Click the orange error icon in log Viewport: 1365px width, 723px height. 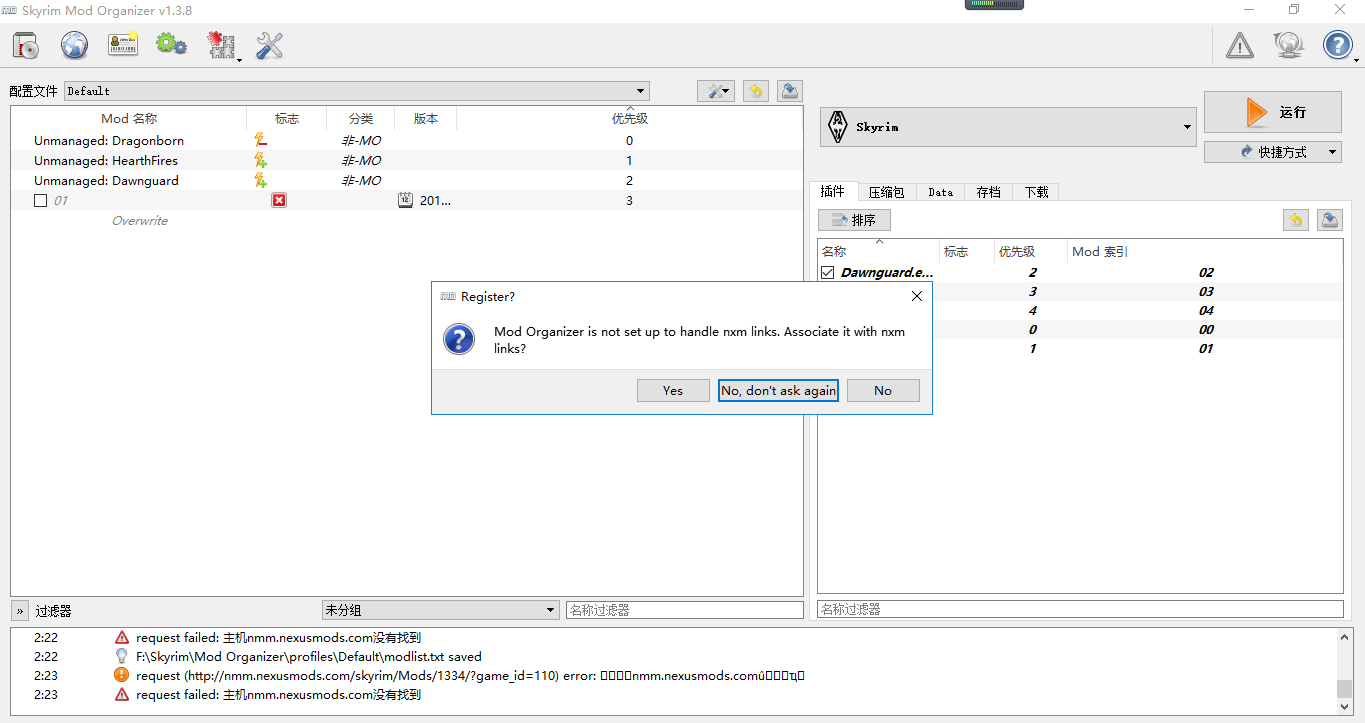click(122, 675)
